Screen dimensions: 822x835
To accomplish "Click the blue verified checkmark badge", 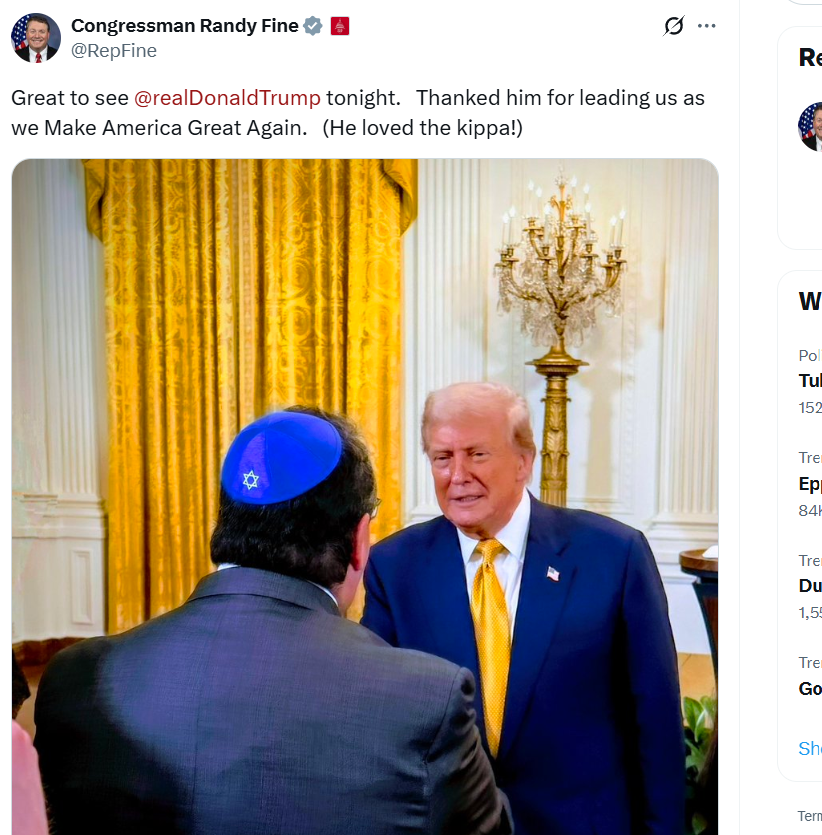I will pos(313,26).
